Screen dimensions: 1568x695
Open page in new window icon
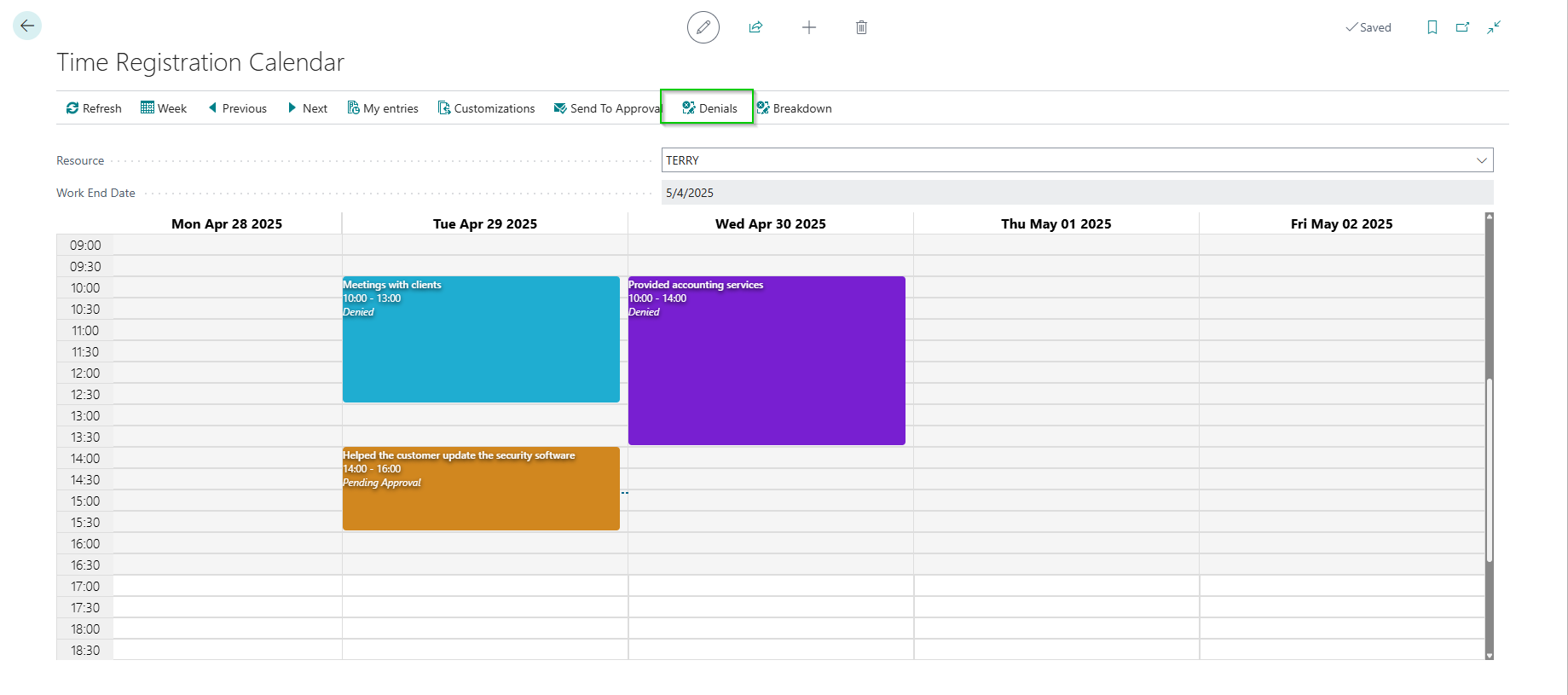[1462, 27]
